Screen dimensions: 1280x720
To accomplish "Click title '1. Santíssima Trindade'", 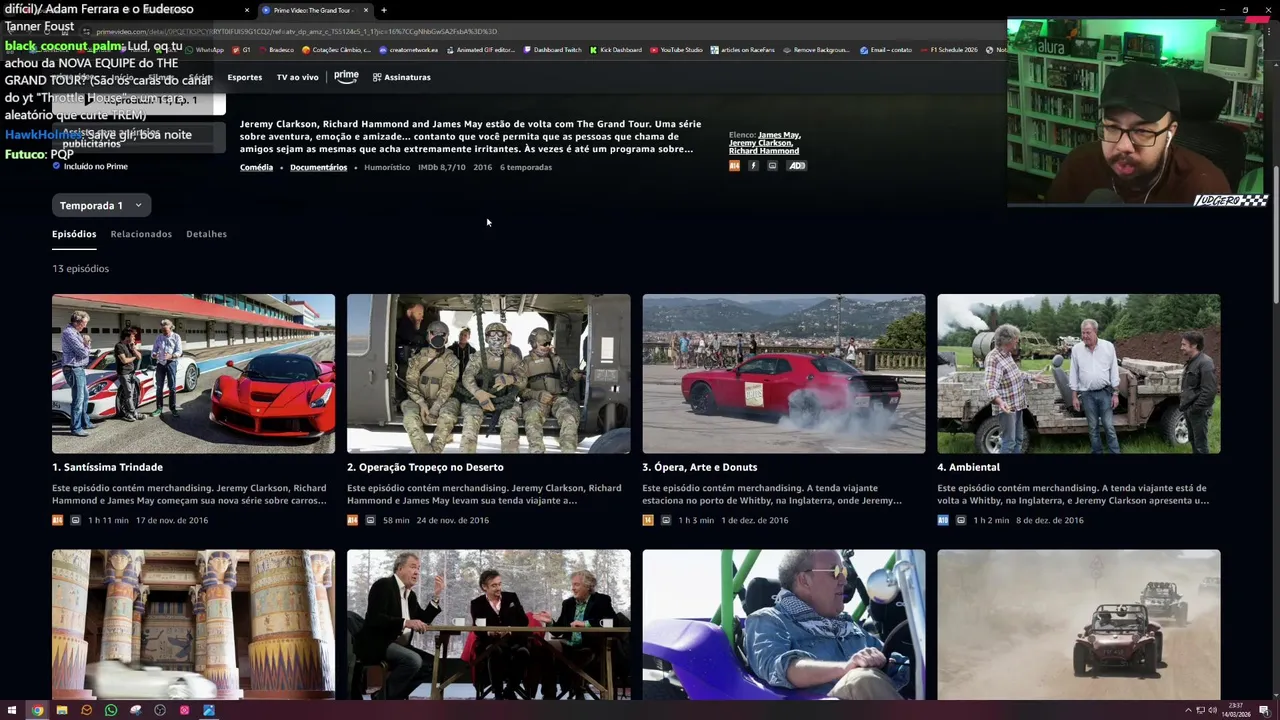I will (x=107, y=467).
